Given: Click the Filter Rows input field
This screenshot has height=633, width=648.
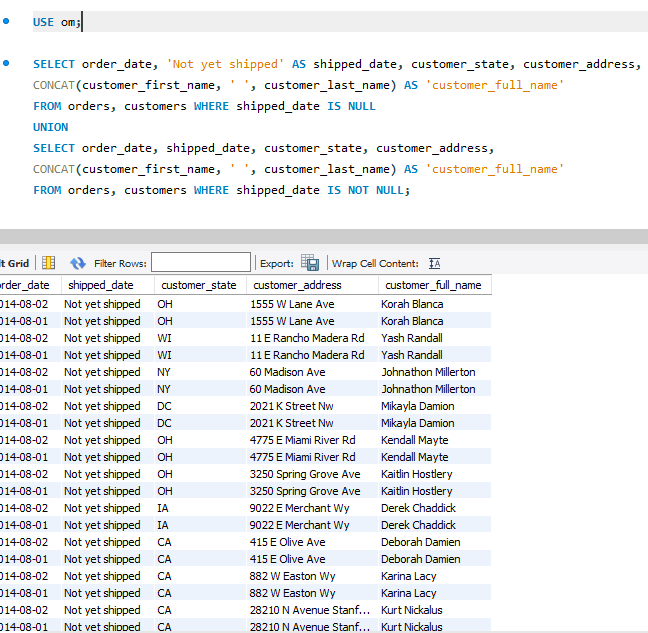Looking at the screenshot, I should click(x=200, y=263).
